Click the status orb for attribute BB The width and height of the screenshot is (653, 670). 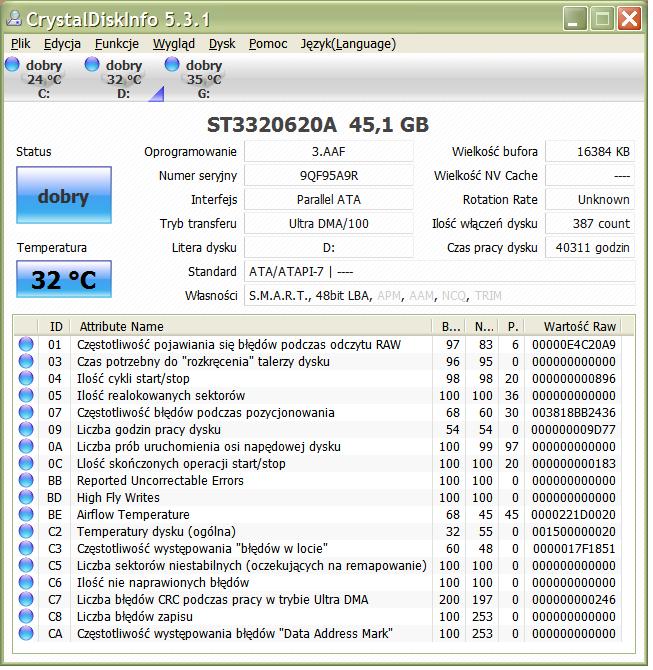26,481
